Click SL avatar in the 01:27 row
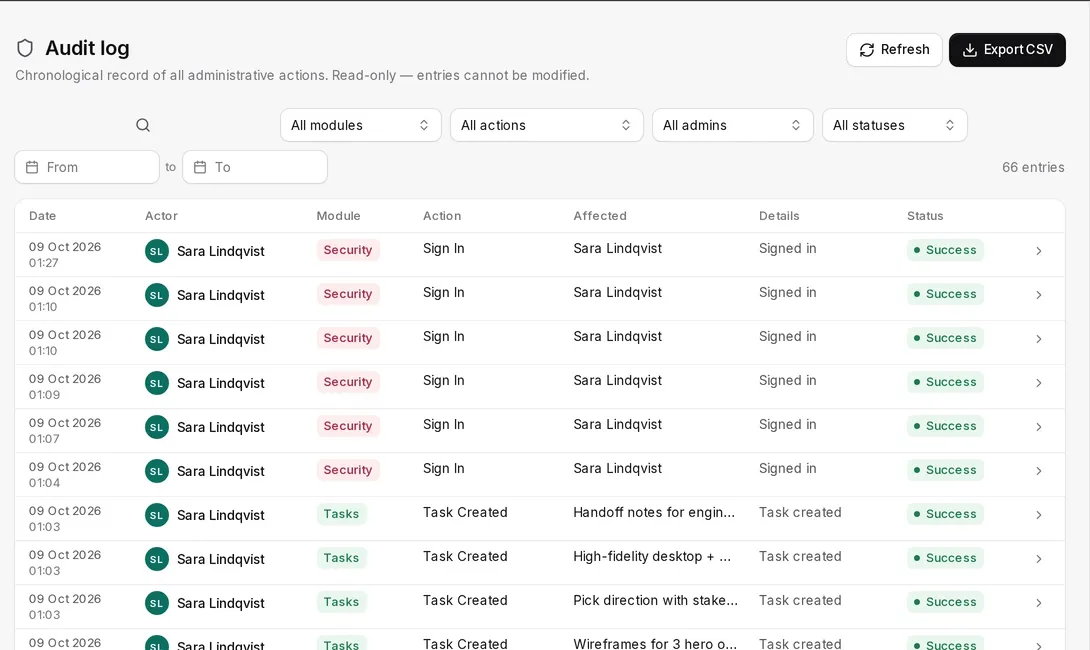The image size is (1090, 650). (x=156, y=251)
